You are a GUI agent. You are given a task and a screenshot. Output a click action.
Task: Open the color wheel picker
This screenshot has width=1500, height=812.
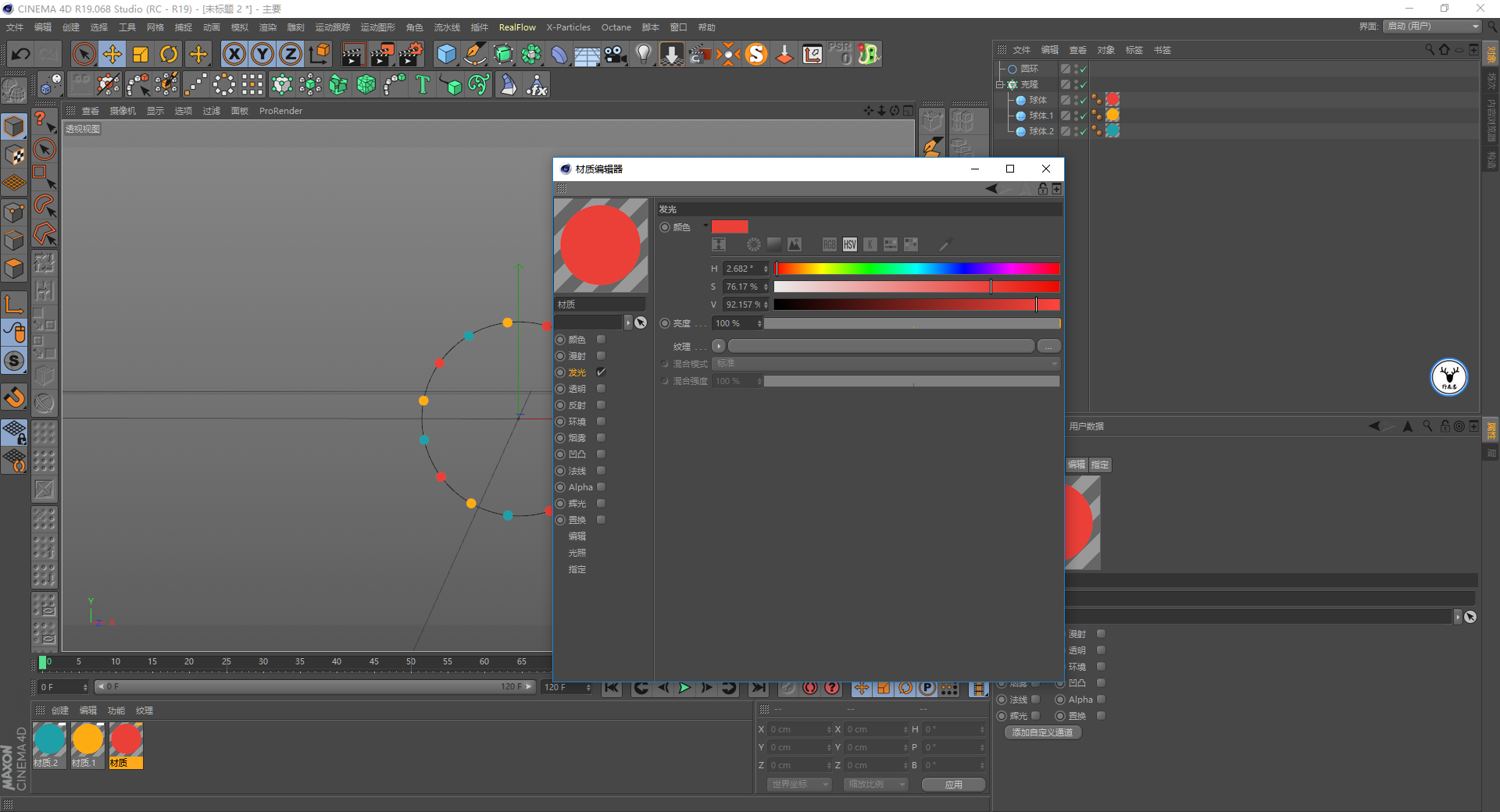753,244
